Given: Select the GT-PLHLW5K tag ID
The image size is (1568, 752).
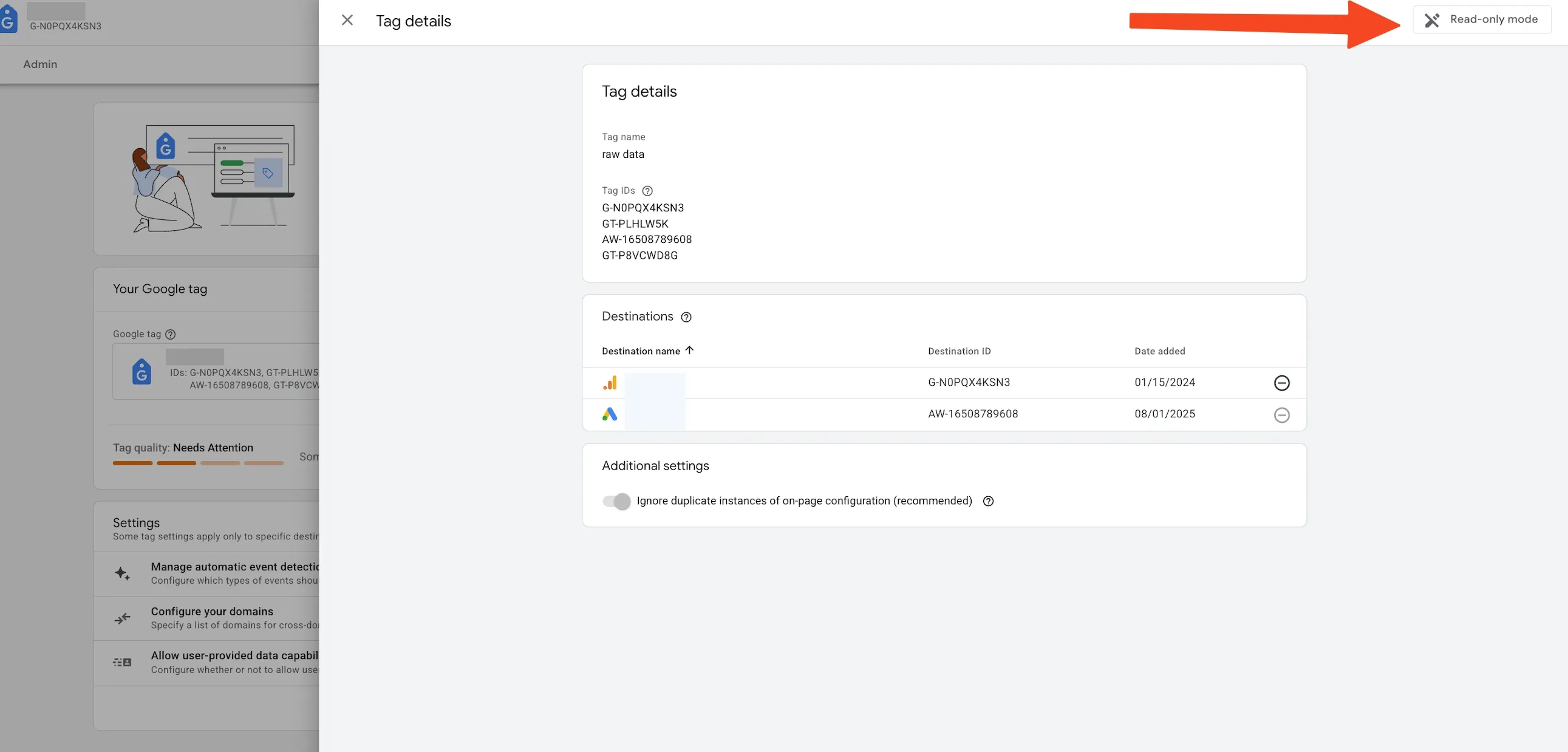Looking at the screenshot, I should [x=634, y=224].
